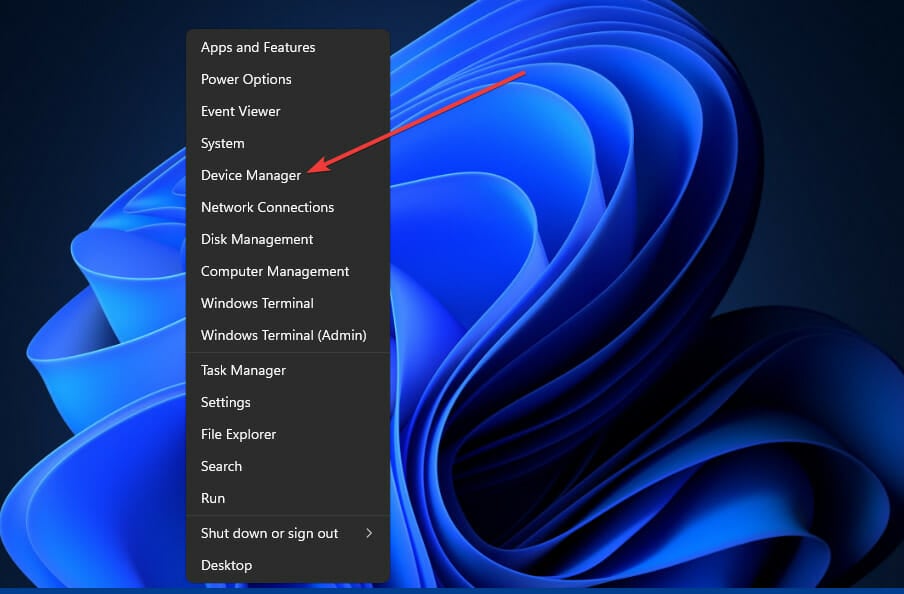
Task: Launch Windows Terminal
Action: pos(288,303)
